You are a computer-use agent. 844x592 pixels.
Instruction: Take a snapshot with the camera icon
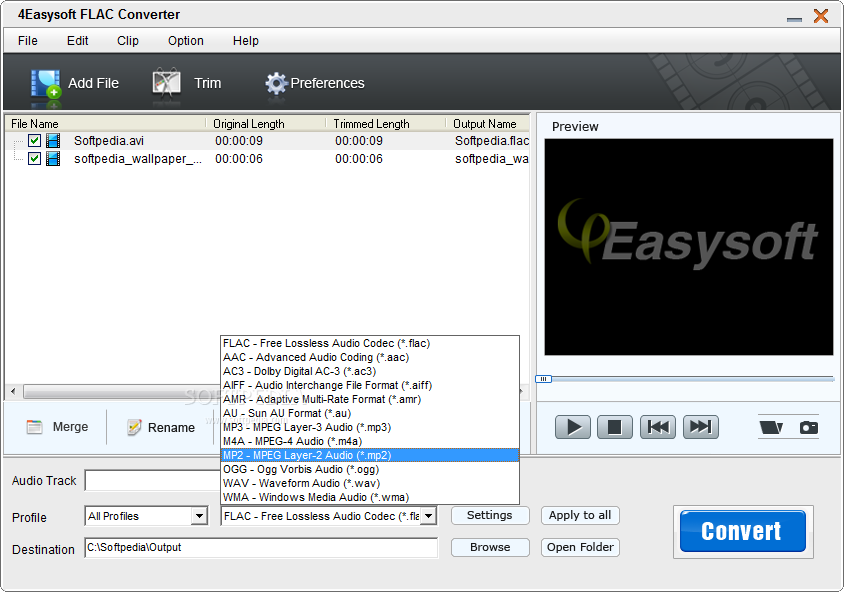(808, 427)
